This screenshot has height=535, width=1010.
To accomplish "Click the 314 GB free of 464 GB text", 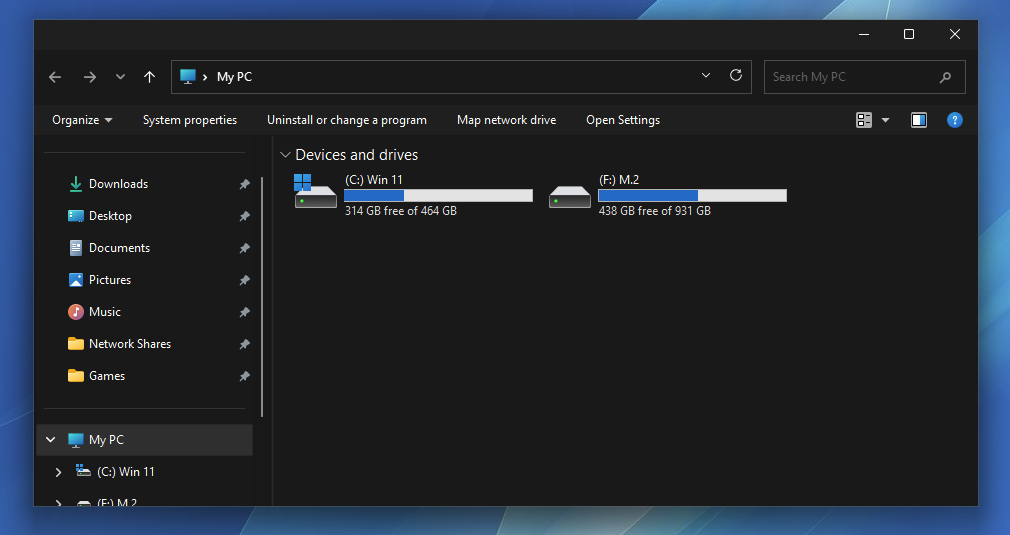I will pyautogui.click(x=401, y=211).
